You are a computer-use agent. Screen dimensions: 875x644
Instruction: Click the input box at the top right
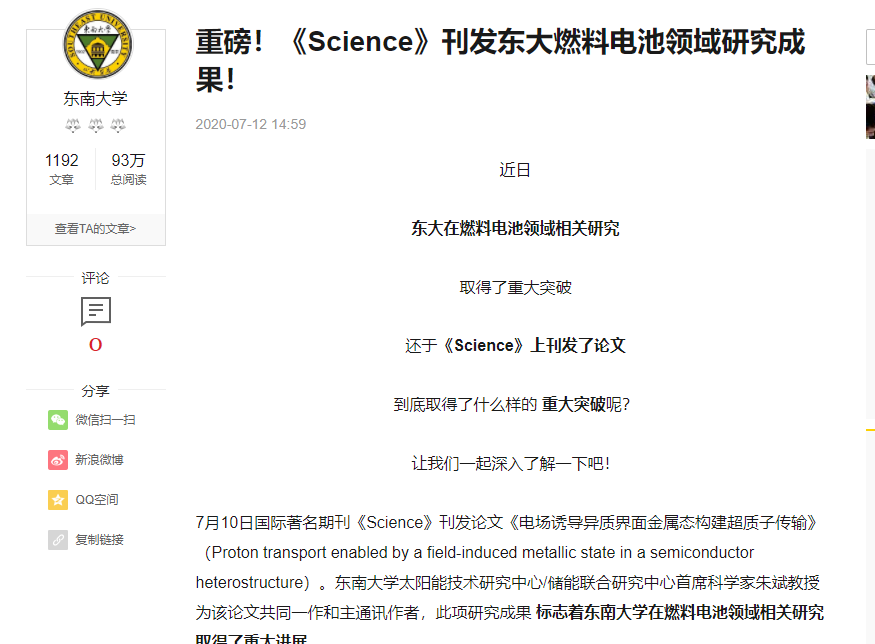tap(866, 45)
